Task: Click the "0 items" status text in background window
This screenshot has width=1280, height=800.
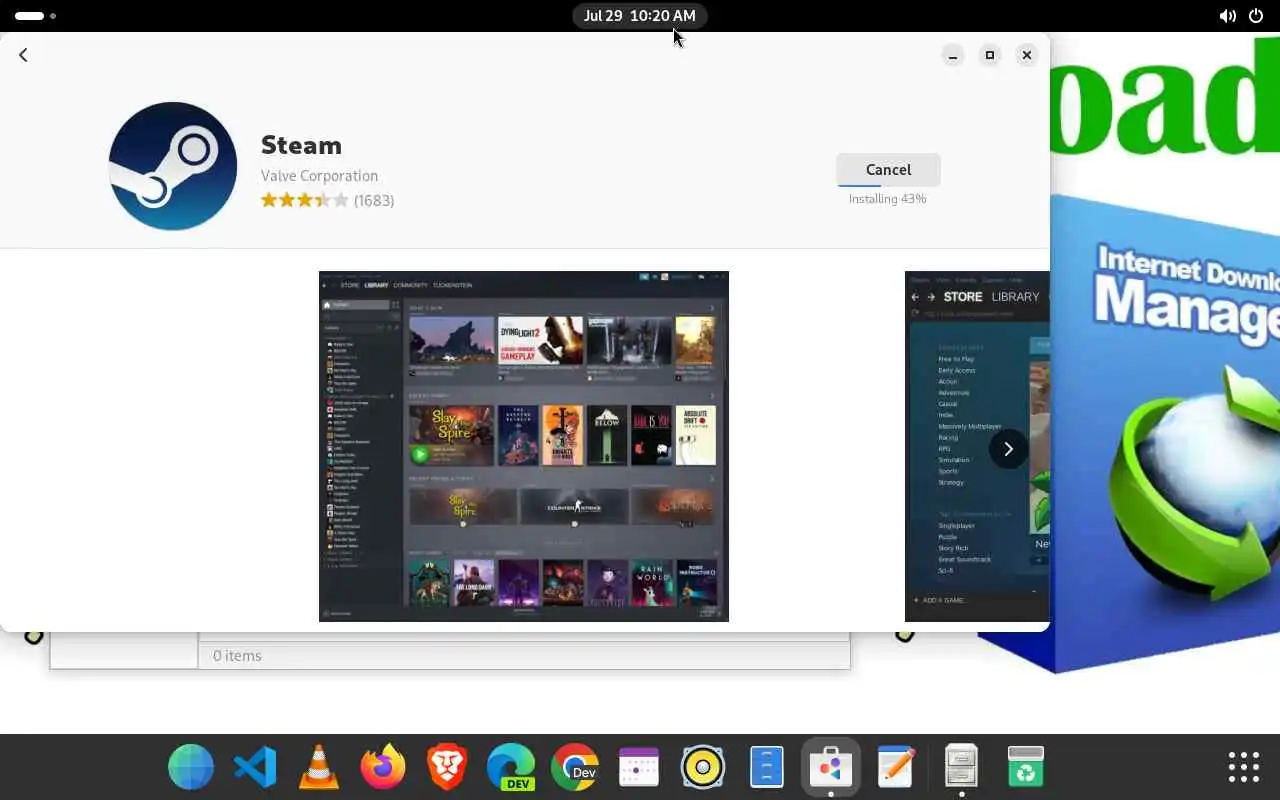Action: point(237,656)
